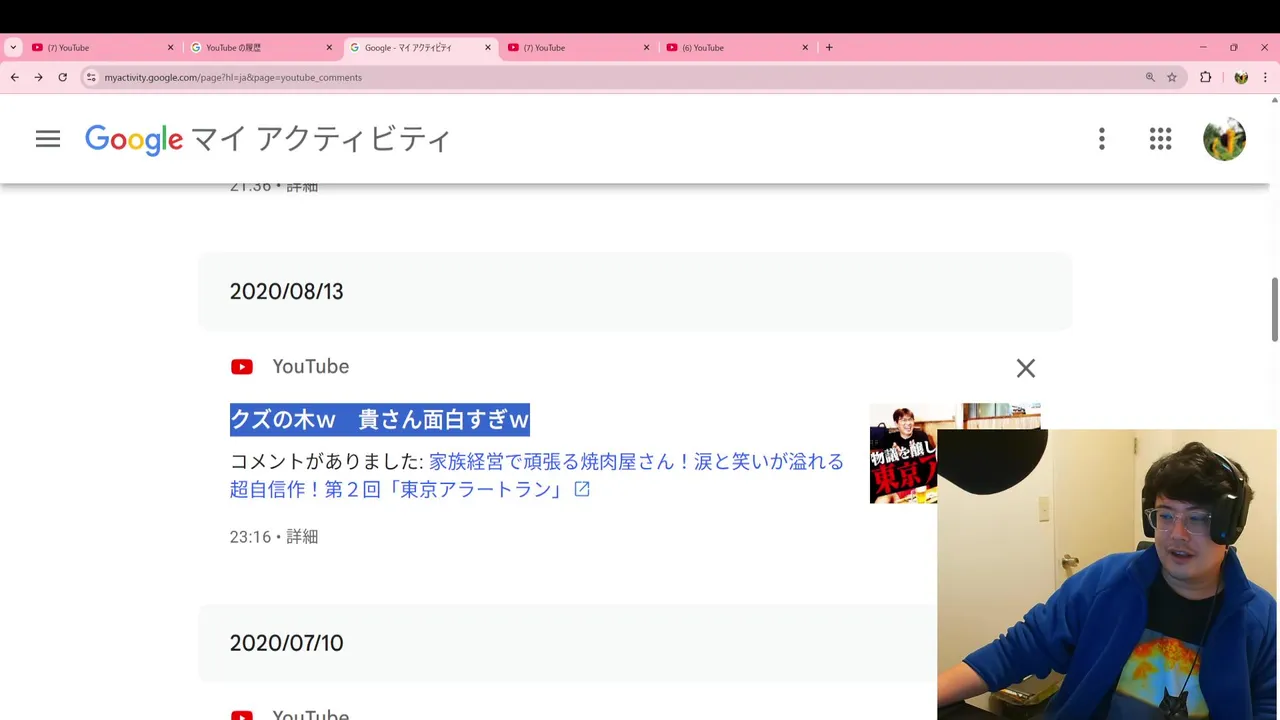The image size is (1280, 720).
Task: Close the YouTube の履歴 tab
Action: (329, 47)
